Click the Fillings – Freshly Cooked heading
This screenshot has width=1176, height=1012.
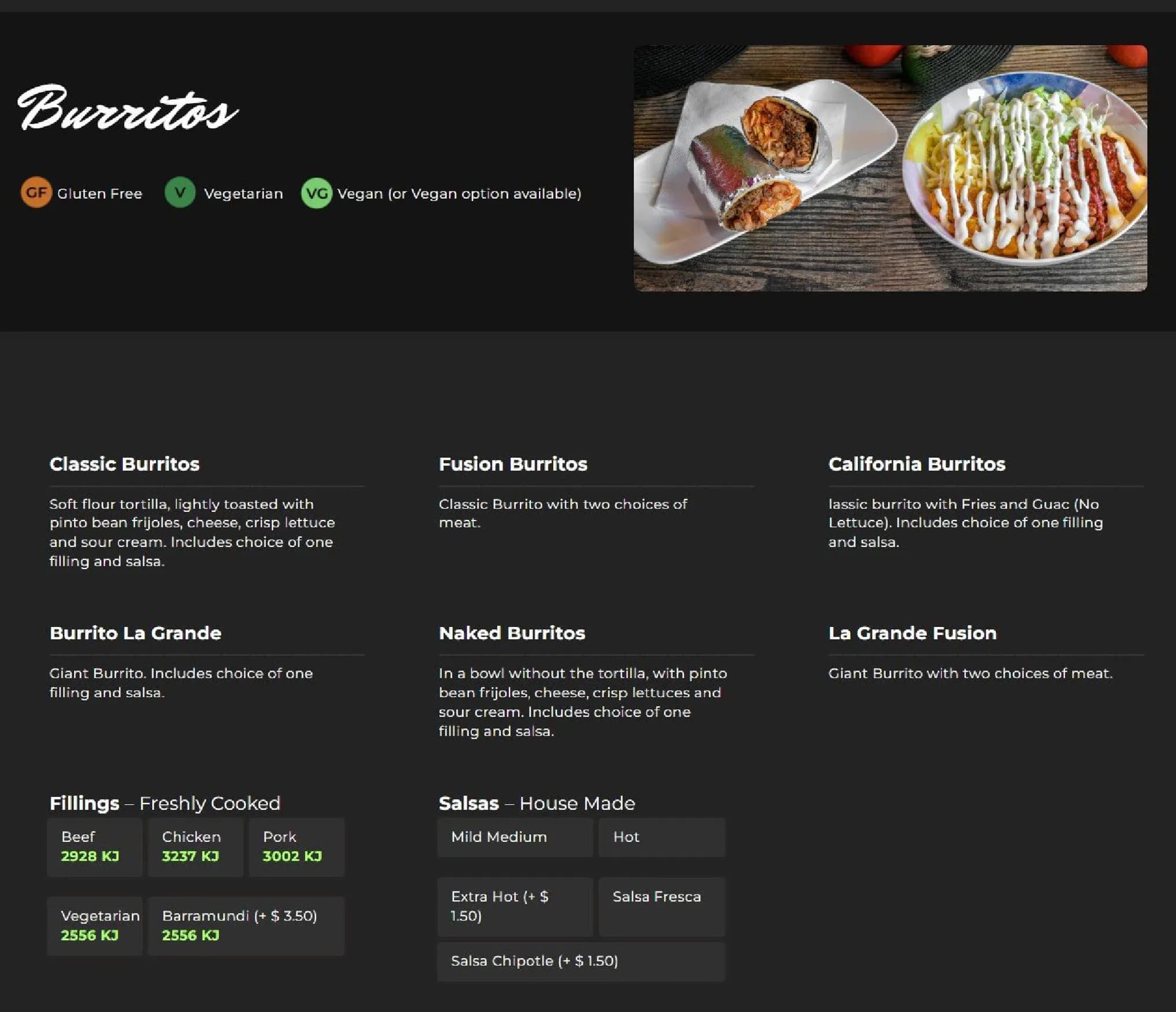(164, 803)
